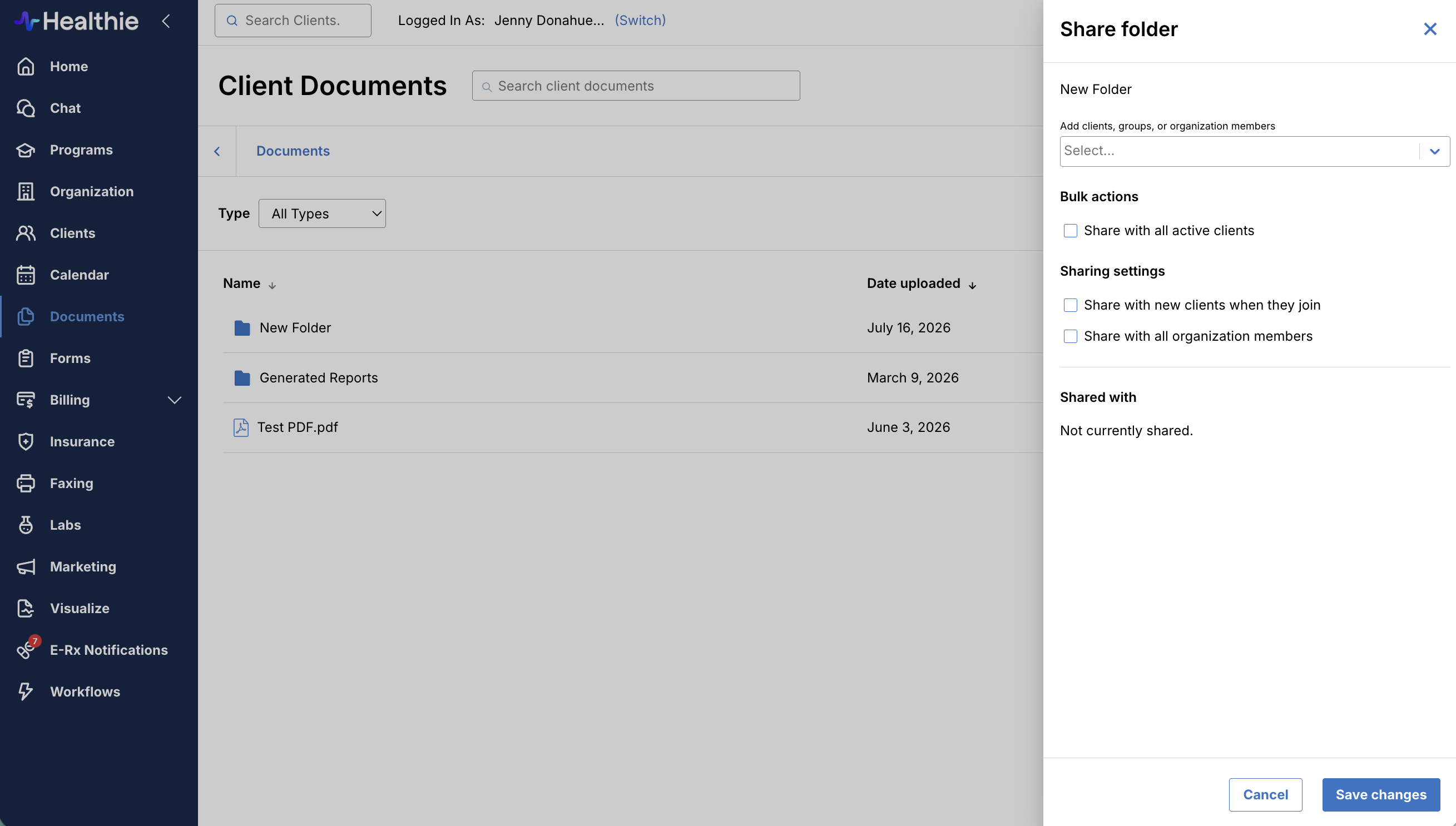Image resolution: width=1456 pixels, height=826 pixels.
Task: Open E-Rx Notifications pill icon
Action: click(x=26, y=650)
